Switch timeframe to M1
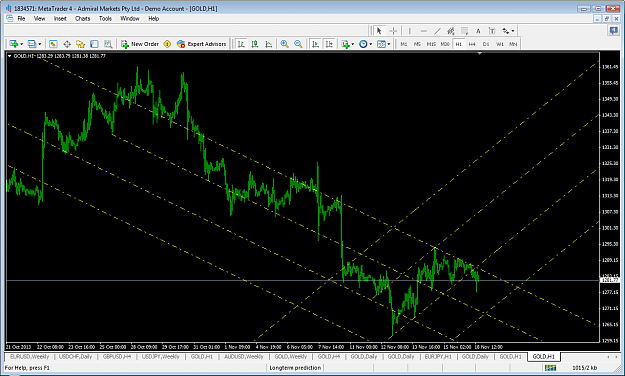 (404, 44)
